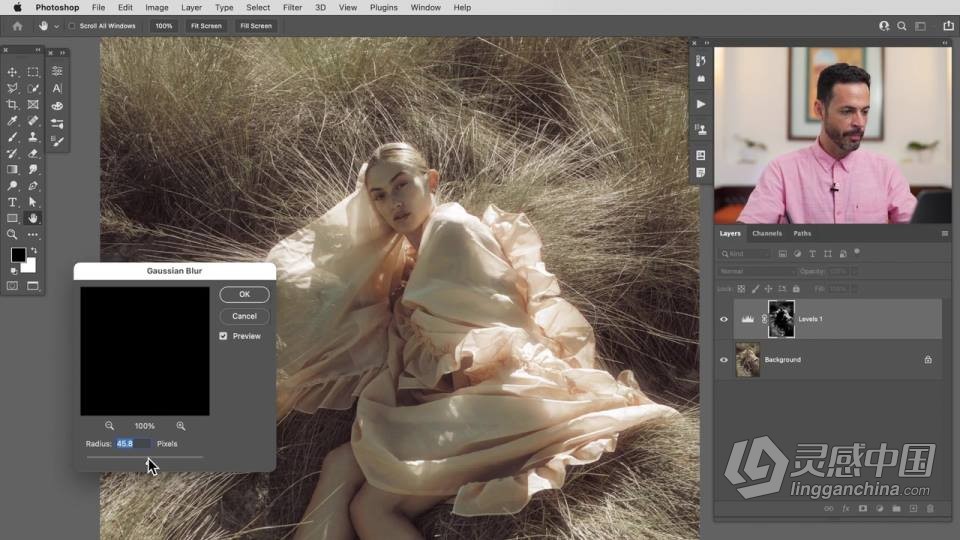Select the Hand tool in toolbar
960x540 pixels.
[x=33, y=218]
